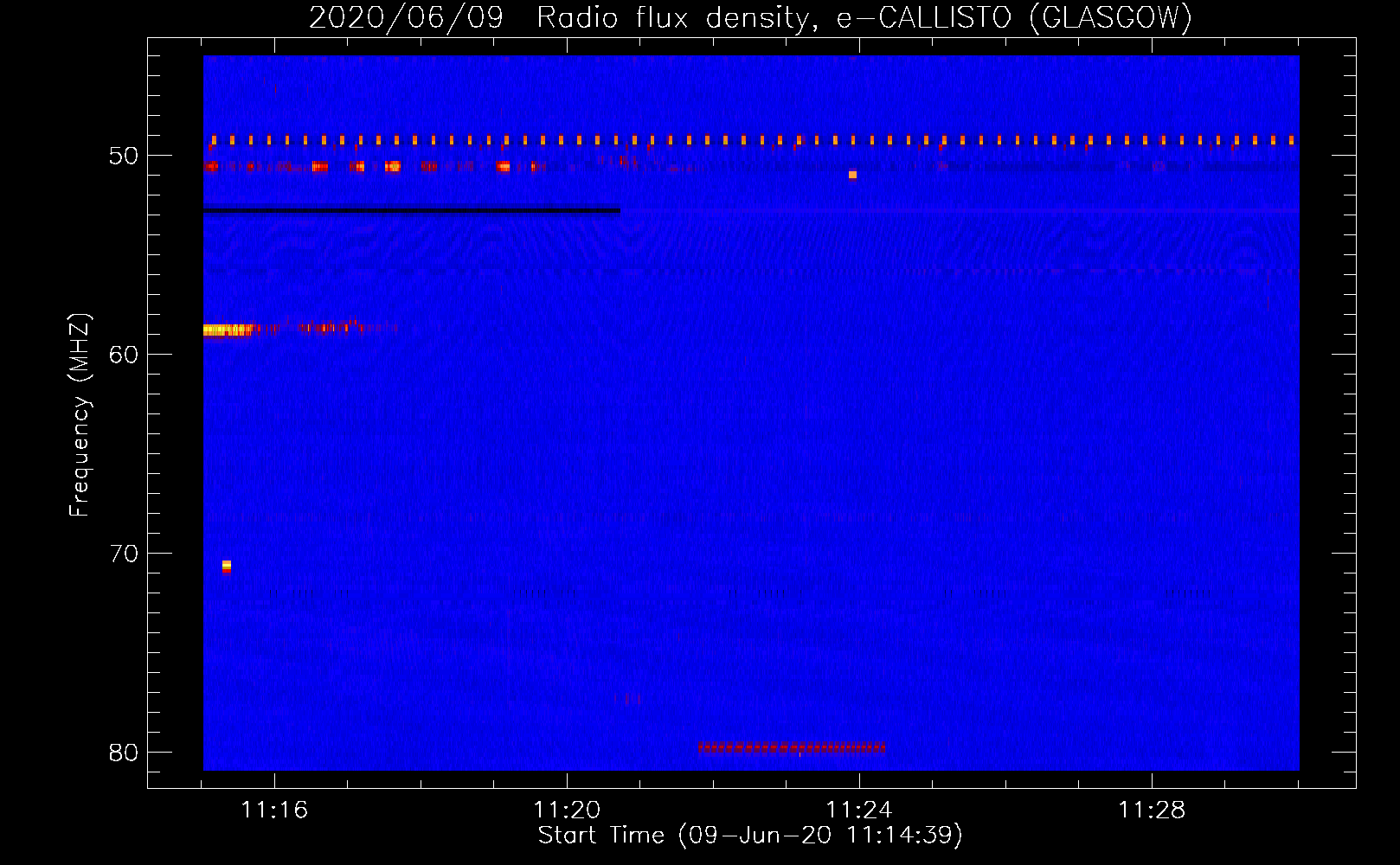The height and width of the screenshot is (865, 1400).
Task: Select the 11:28 time tick label
Action: 1152,811
